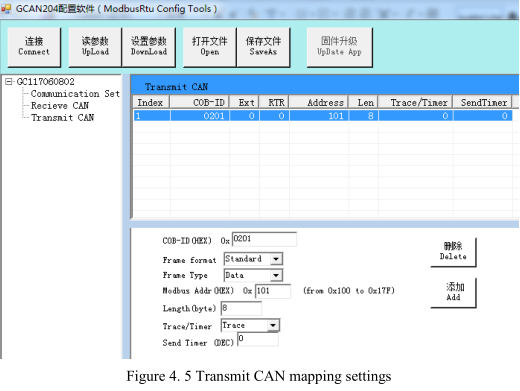Viewport: 520px width, 391px height.
Task: Select Transmit CAN in the tree
Action: 62,118
